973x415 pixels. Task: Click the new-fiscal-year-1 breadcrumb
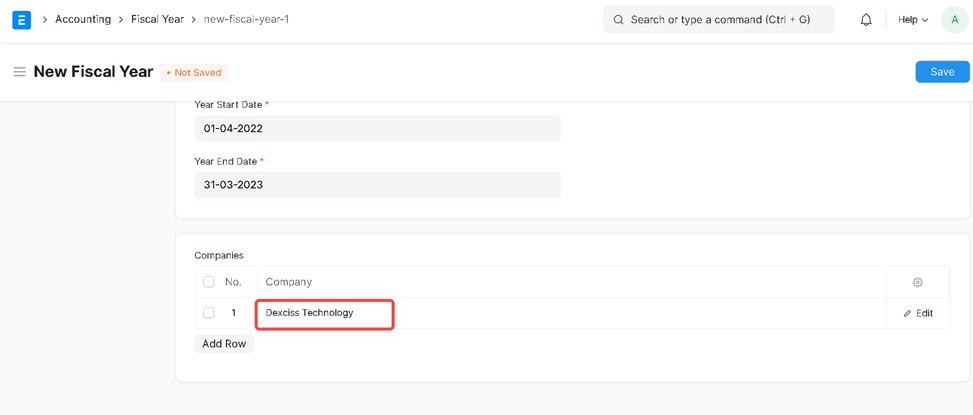pyautogui.click(x=246, y=19)
